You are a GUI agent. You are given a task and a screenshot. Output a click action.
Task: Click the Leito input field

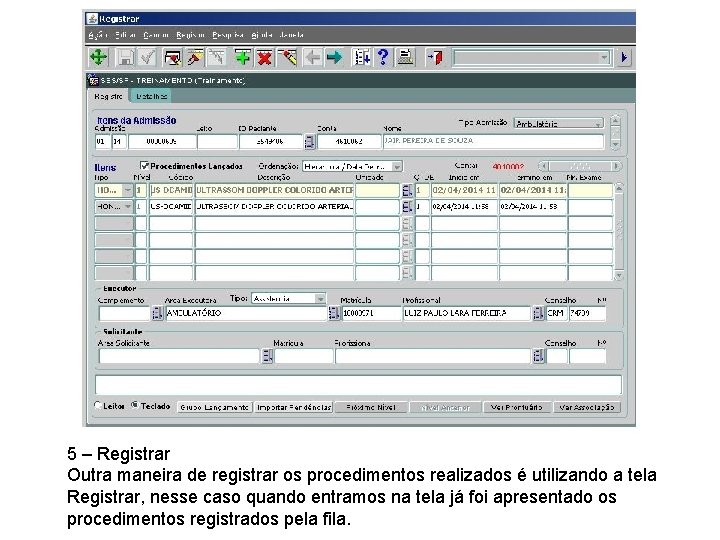(x=217, y=141)
